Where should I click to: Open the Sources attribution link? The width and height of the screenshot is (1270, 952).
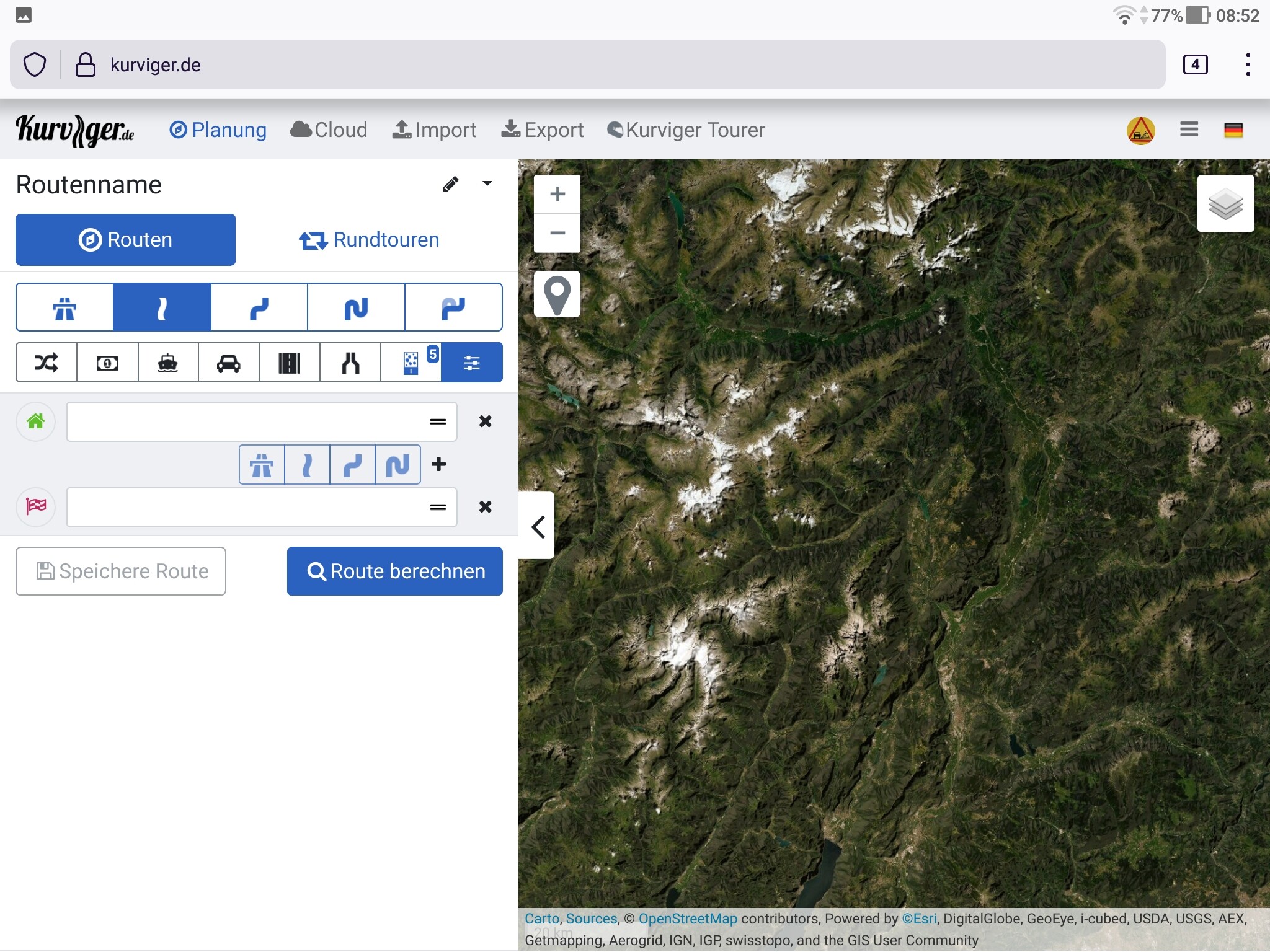tap(592, 919)
